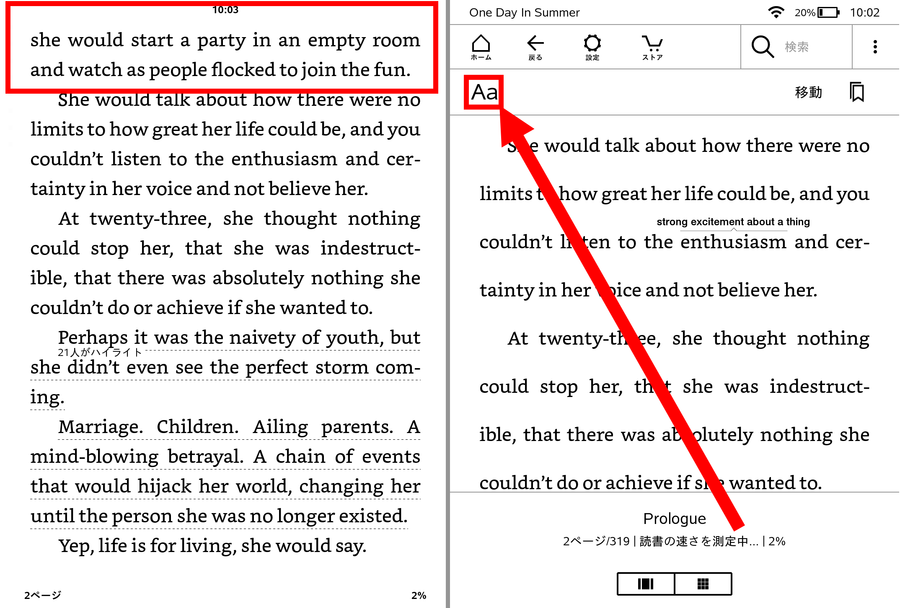
Task: Tap the Wi-Fi status icon
Action: [x=776, y=12]
